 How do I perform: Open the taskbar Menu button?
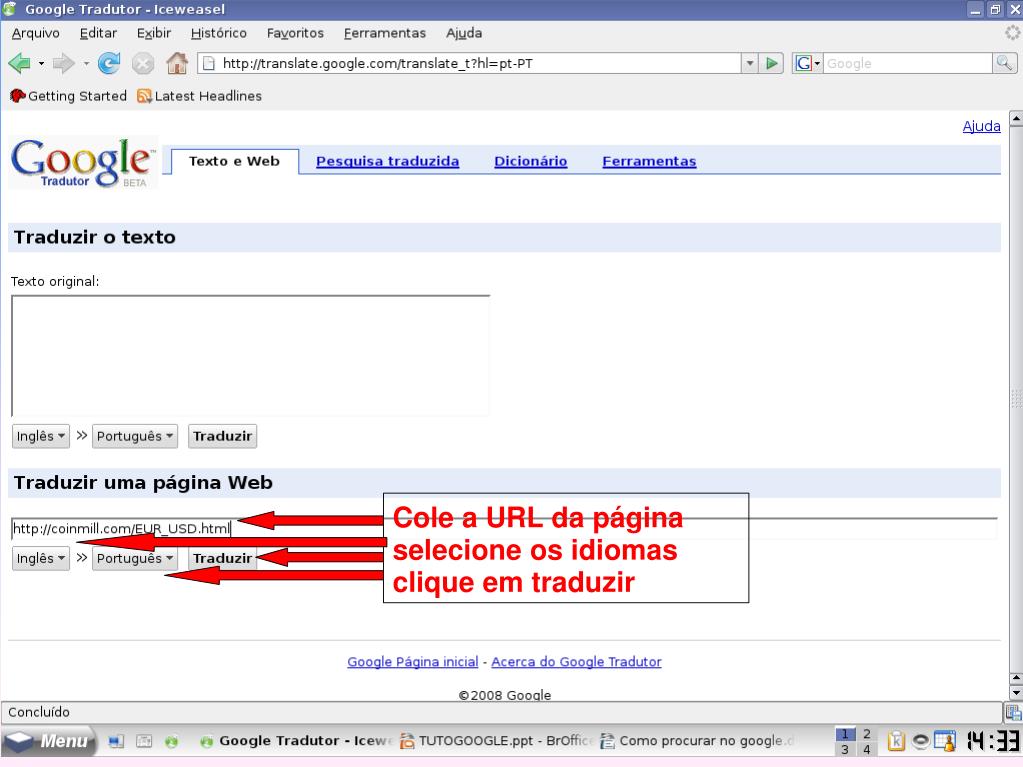49,741
